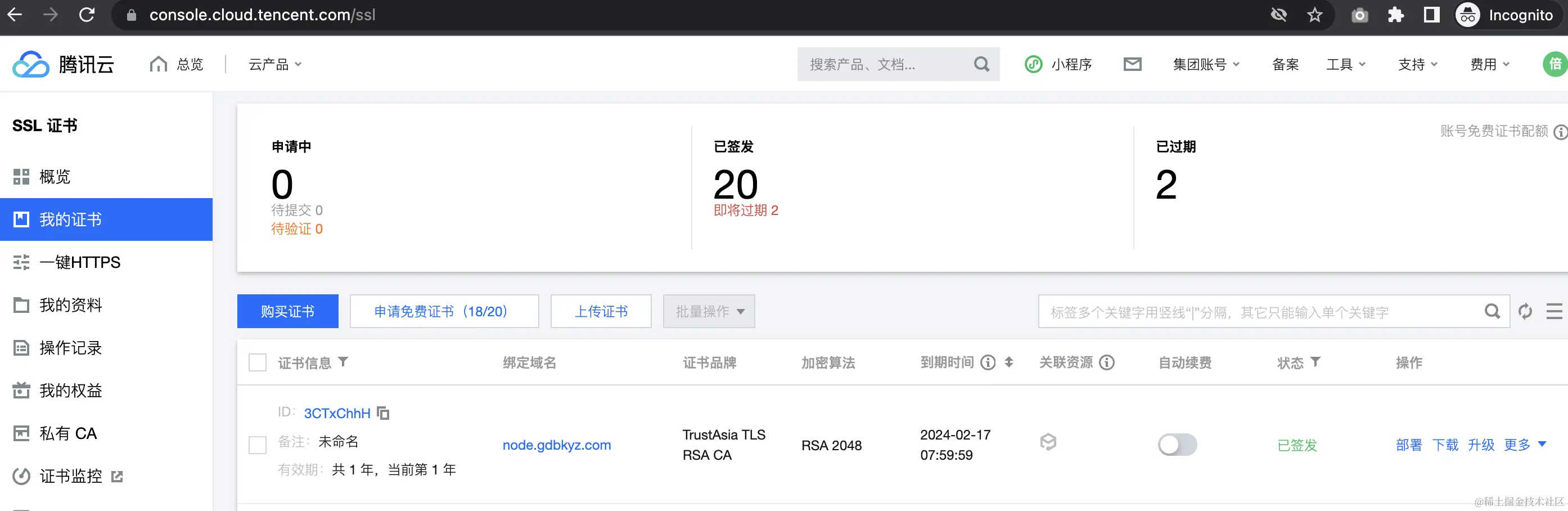Image resolution: width=1568 pixels, height=511 pixels.
Task: Click the info icon next to 到期时间
Action: (x=988, y=362)
